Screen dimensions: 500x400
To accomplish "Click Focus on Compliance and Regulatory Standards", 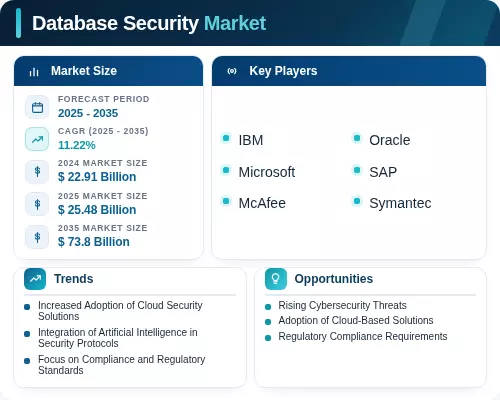I will click(122, 365).
